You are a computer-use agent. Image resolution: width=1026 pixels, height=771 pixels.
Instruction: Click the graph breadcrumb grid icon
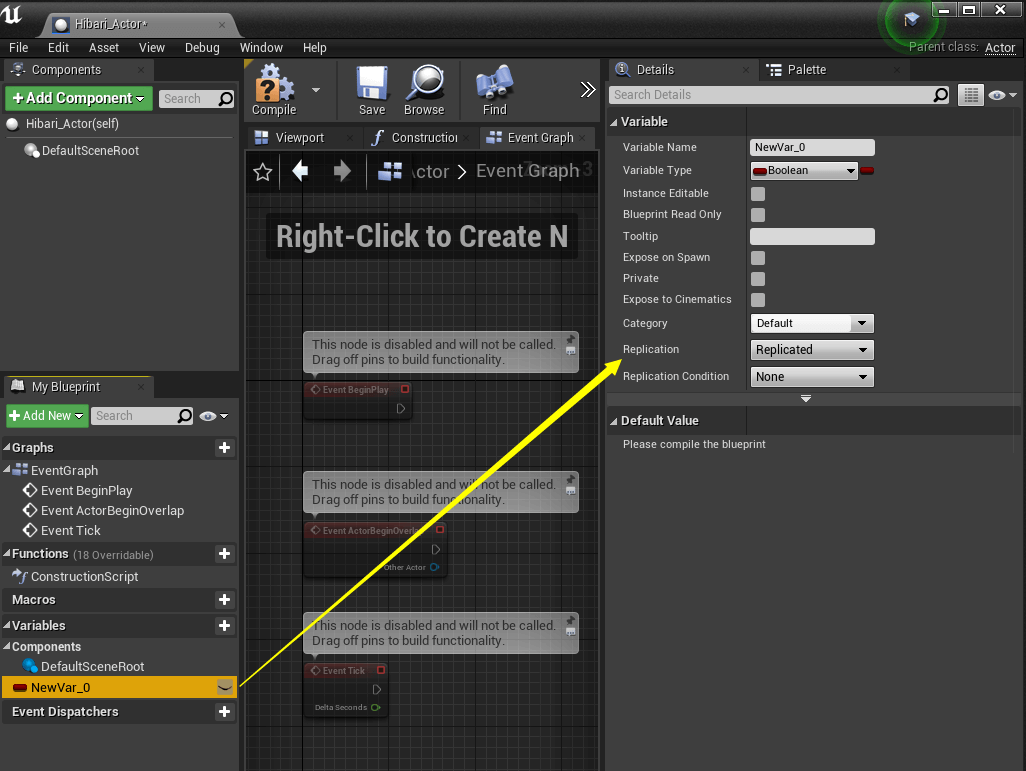(x=390, y=171)
